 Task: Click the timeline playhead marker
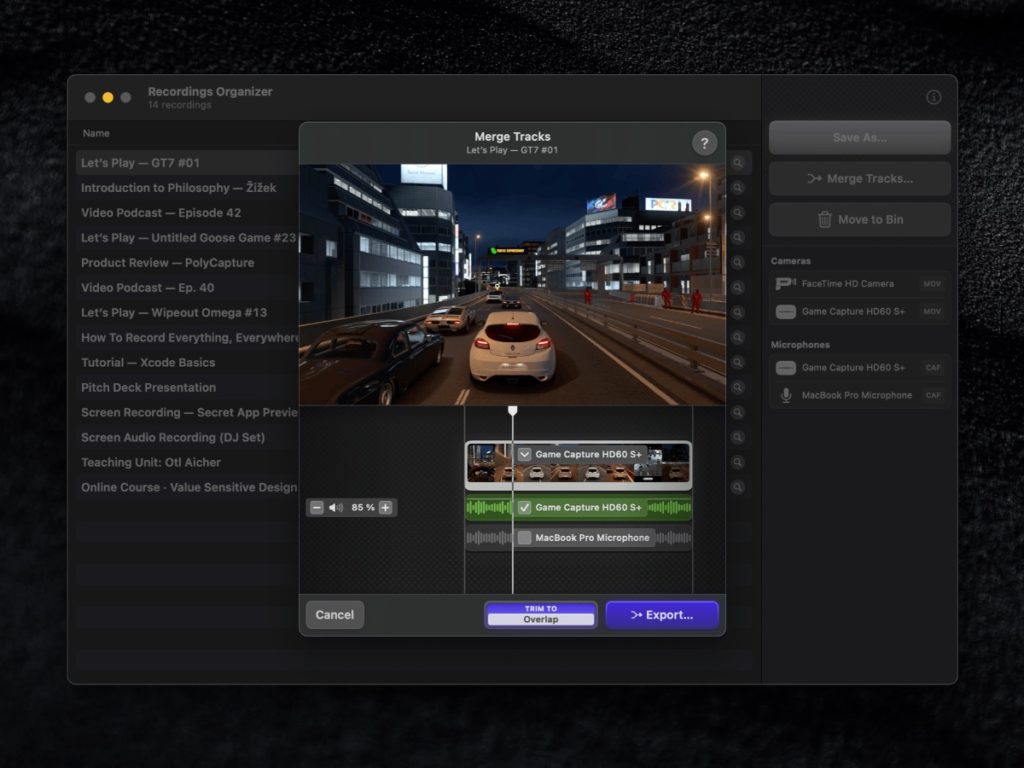512,410
